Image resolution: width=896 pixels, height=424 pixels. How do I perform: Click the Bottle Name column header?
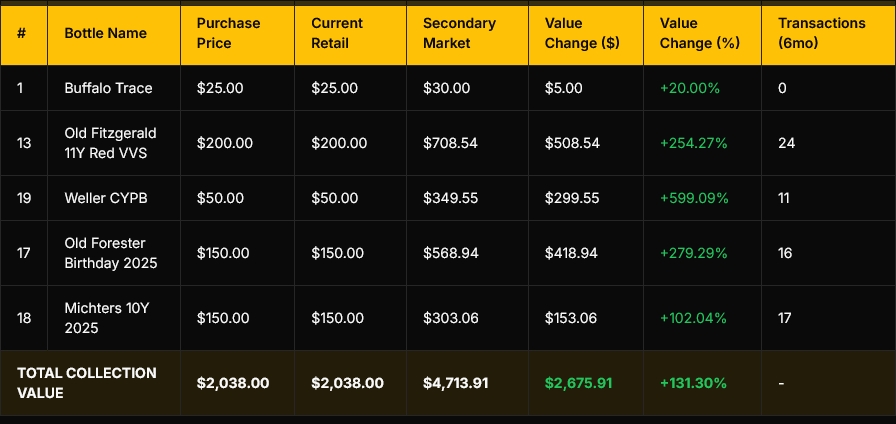(105, 33)
